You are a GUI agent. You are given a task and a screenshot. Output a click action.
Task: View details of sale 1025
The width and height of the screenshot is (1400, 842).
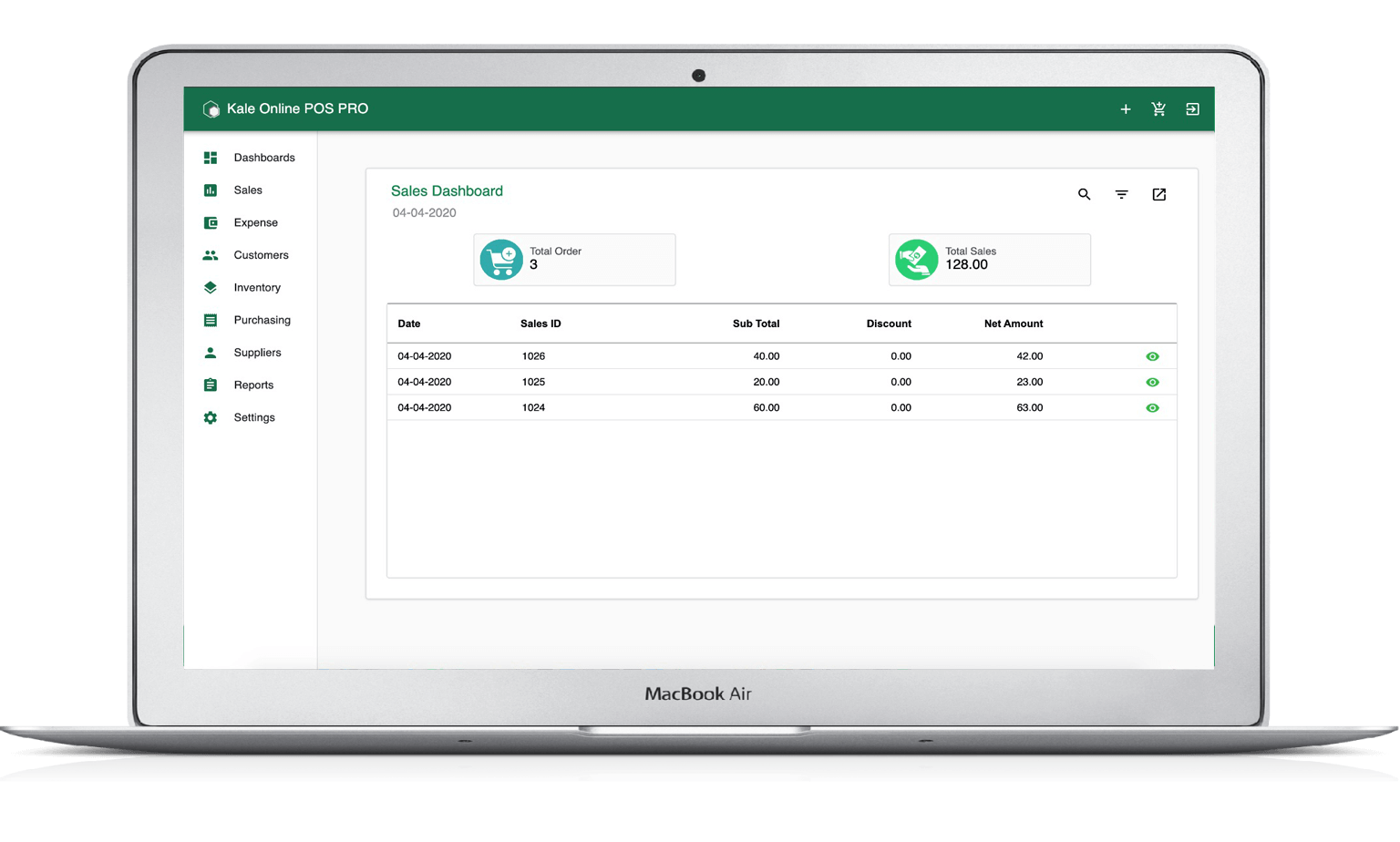pyautogui.click(x=1152, y=382)
